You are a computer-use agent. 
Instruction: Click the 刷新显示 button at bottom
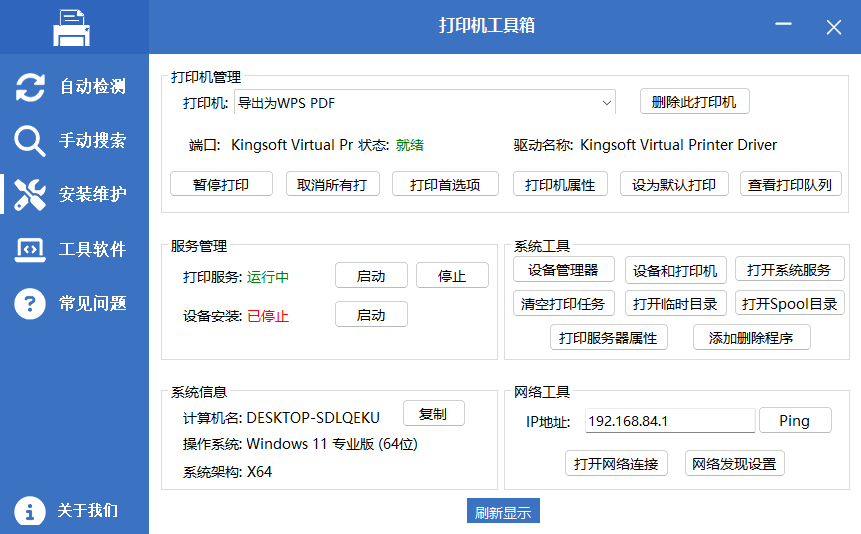point(503,512)
